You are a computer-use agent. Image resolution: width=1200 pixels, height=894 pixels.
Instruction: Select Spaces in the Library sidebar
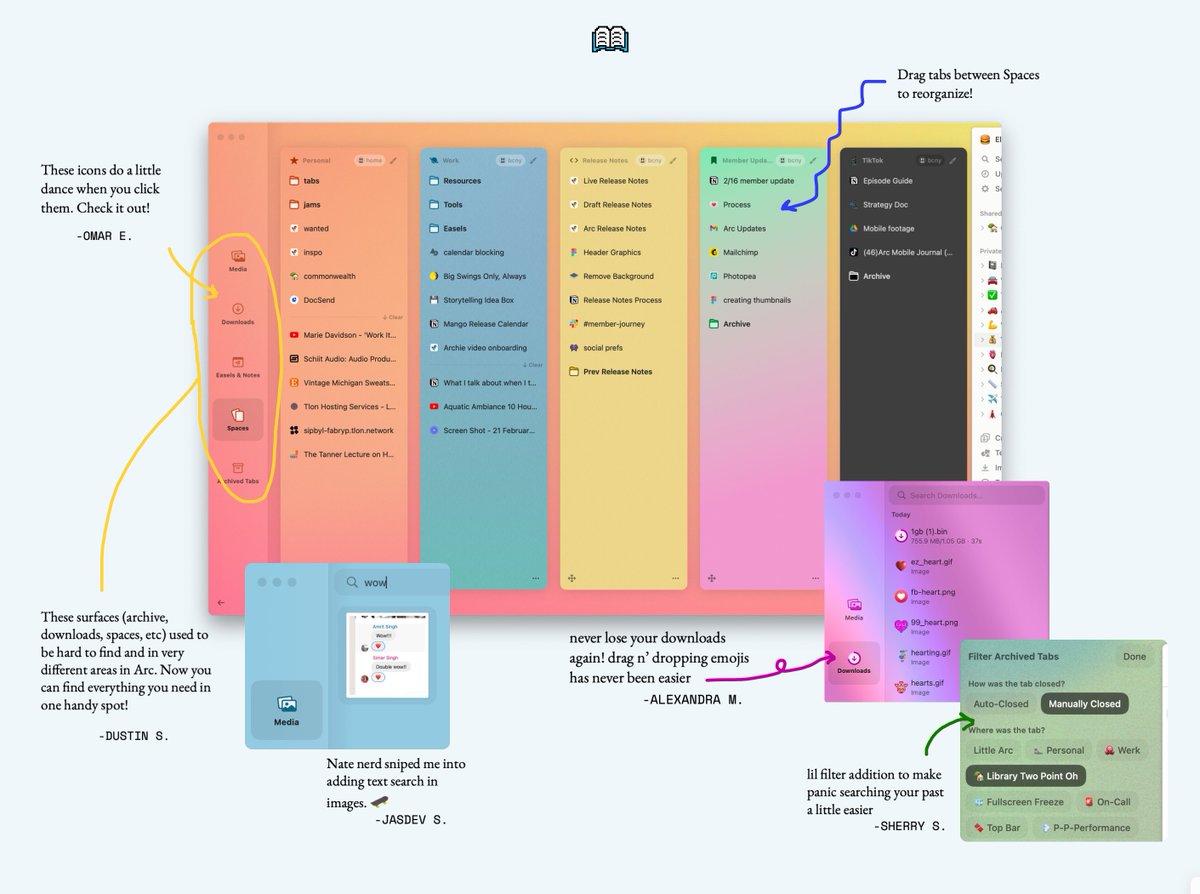click(x=238, y=420)
